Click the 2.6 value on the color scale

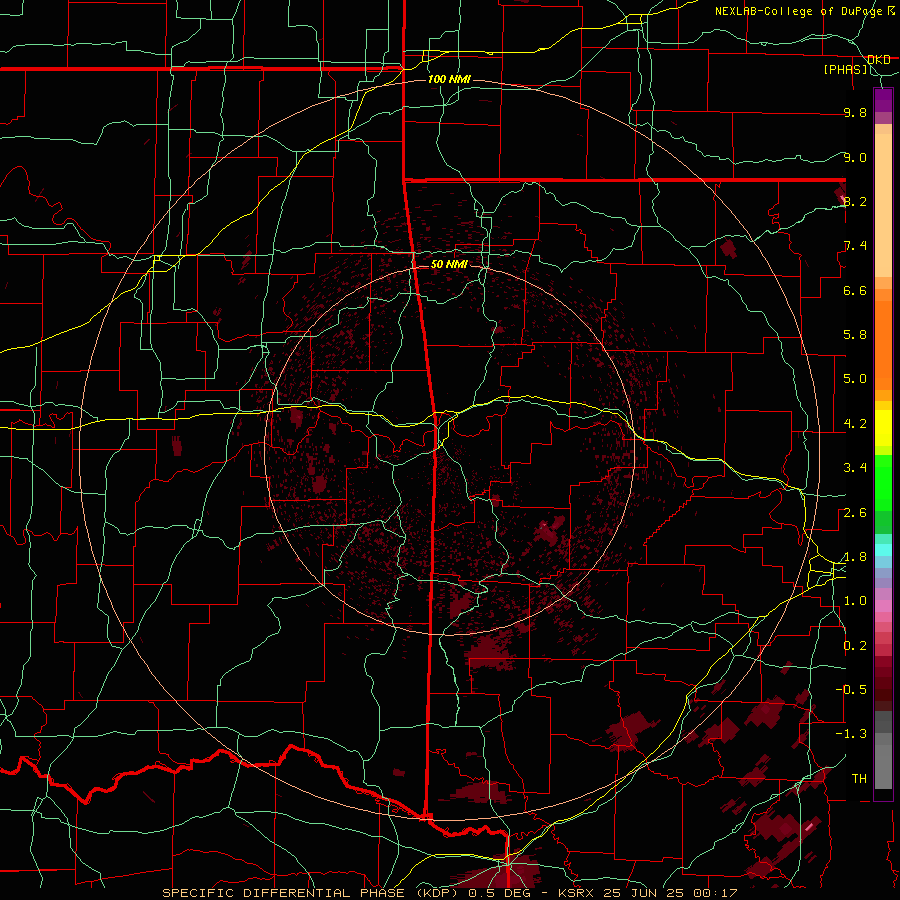pyautogui.click(x=855, y=513)
